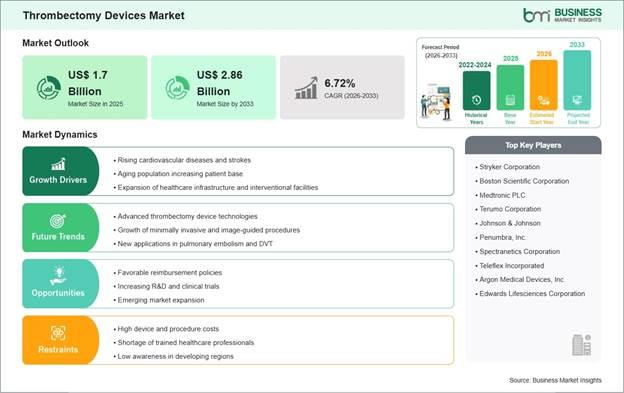Click the Opportunities lightbulb hand icon
Screen dimensions: 624x393
(x=58, y=276)
